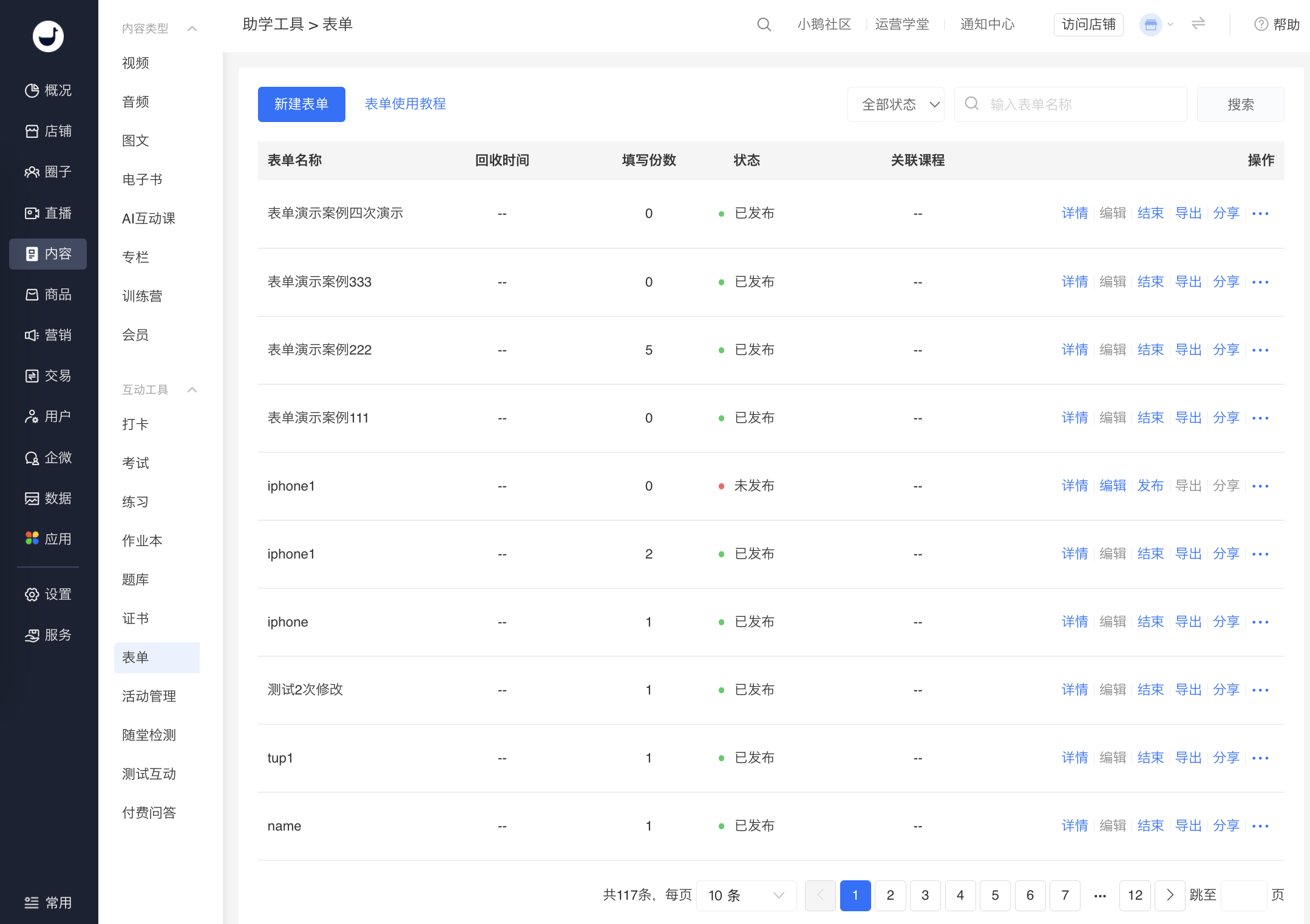Click the 帮助 help question-mark icon
1310x924 pixels.
point(1261,24)
